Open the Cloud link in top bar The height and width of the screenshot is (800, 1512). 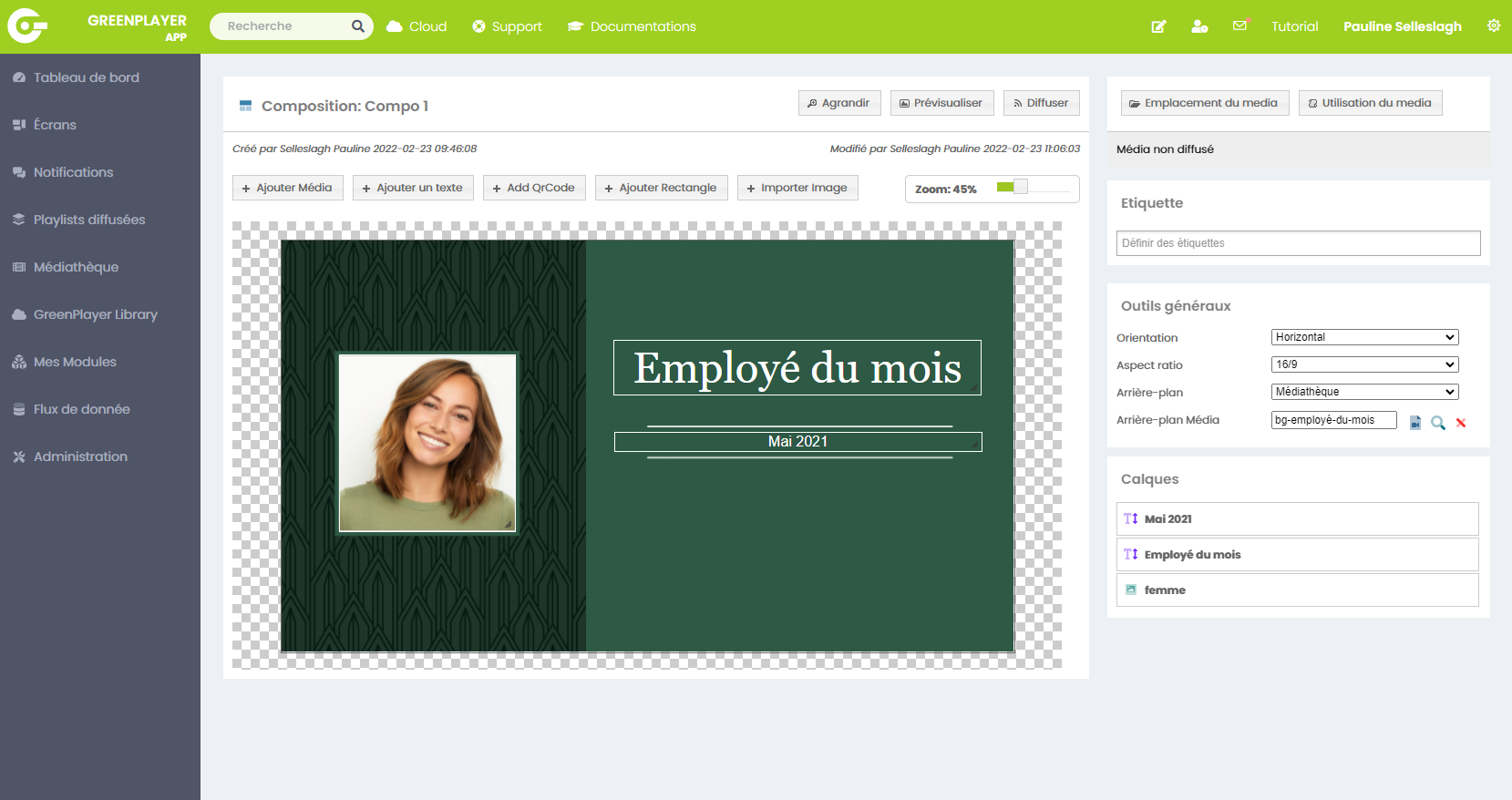point(417,26)
